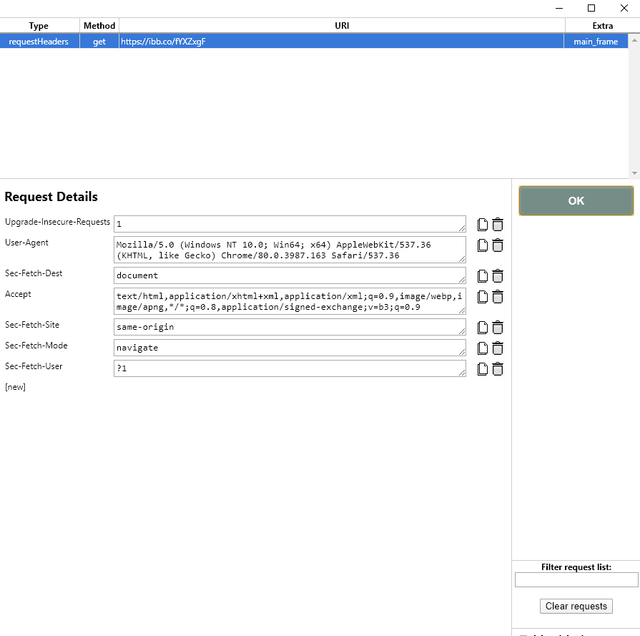This screenshot has width=640, height=636.
Task: Edit the Sec-Fetch-Mode value 'navigate'
Action: point(290,348)
